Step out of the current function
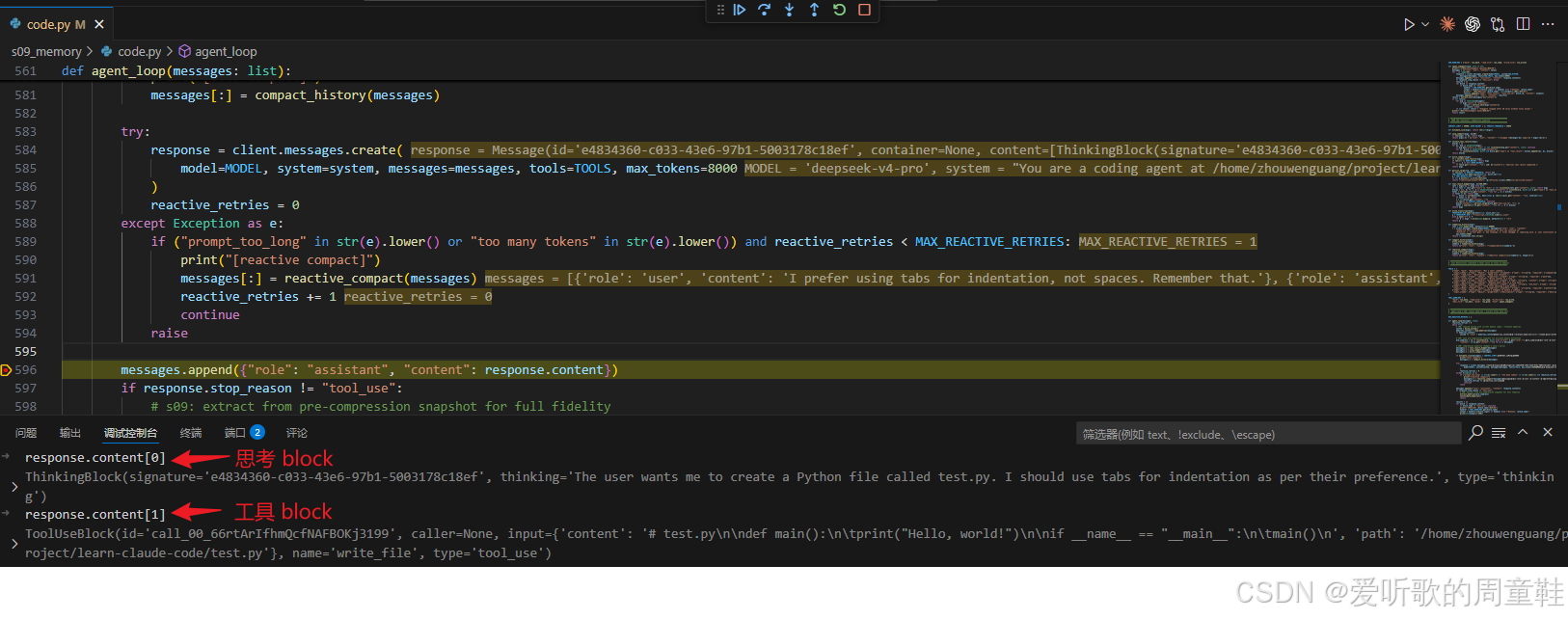 (x=814, y=10)
